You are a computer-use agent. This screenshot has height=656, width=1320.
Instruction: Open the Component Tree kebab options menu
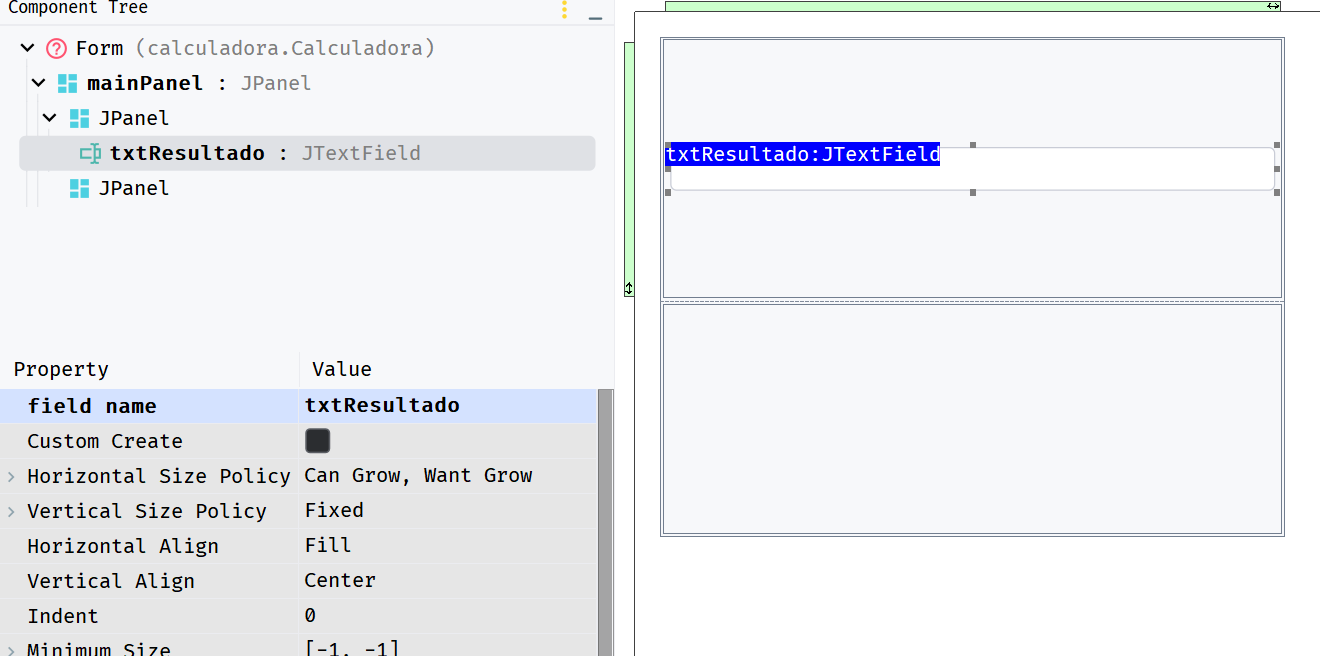pyautogui.click(x=563, y=12)
